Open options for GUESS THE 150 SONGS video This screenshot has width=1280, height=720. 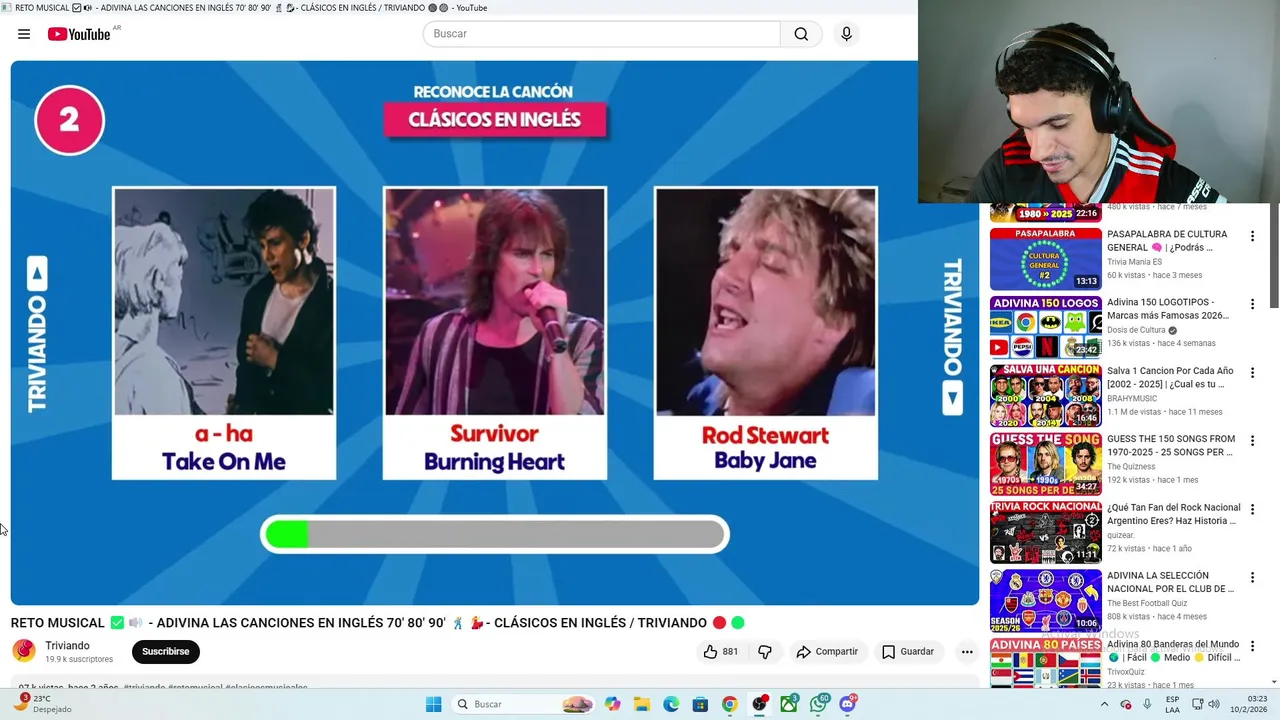(x=1252, y=441)
